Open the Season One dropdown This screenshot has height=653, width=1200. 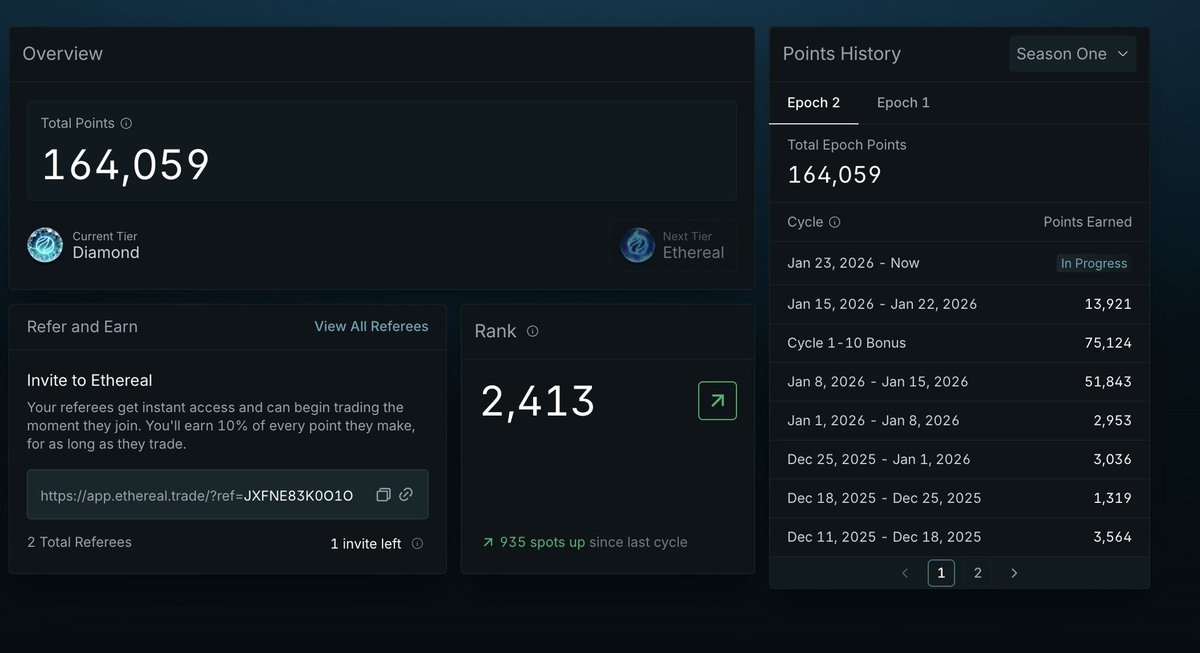pos(1072,54)
